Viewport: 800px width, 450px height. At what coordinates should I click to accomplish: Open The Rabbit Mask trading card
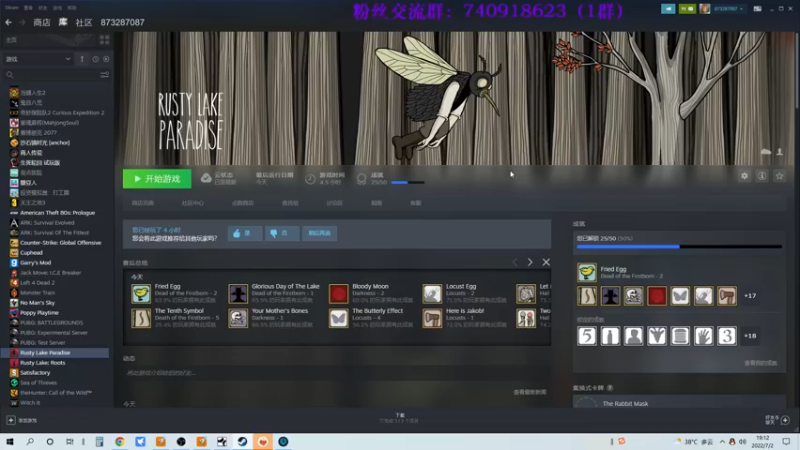(x=679, y=403)
